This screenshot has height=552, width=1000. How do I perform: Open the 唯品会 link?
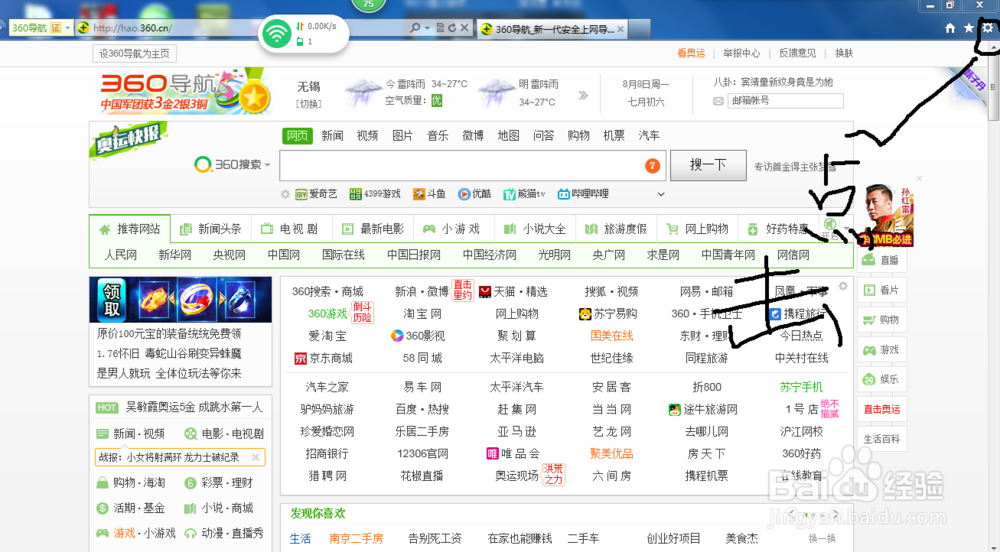[513, 454]
